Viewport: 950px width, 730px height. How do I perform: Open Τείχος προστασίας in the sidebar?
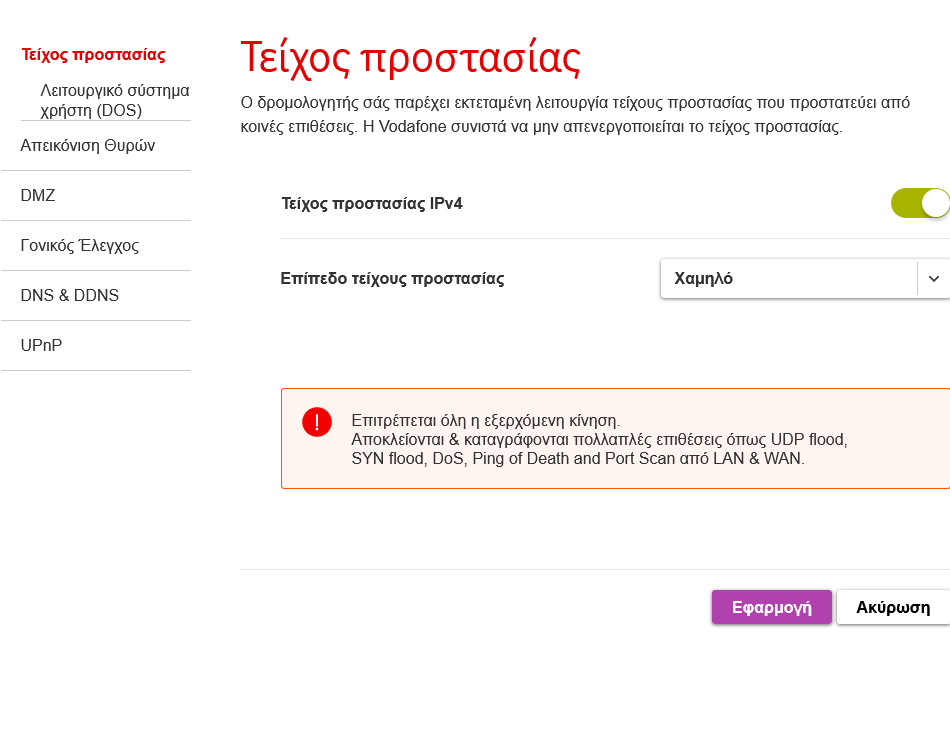(x=93, y=55)
